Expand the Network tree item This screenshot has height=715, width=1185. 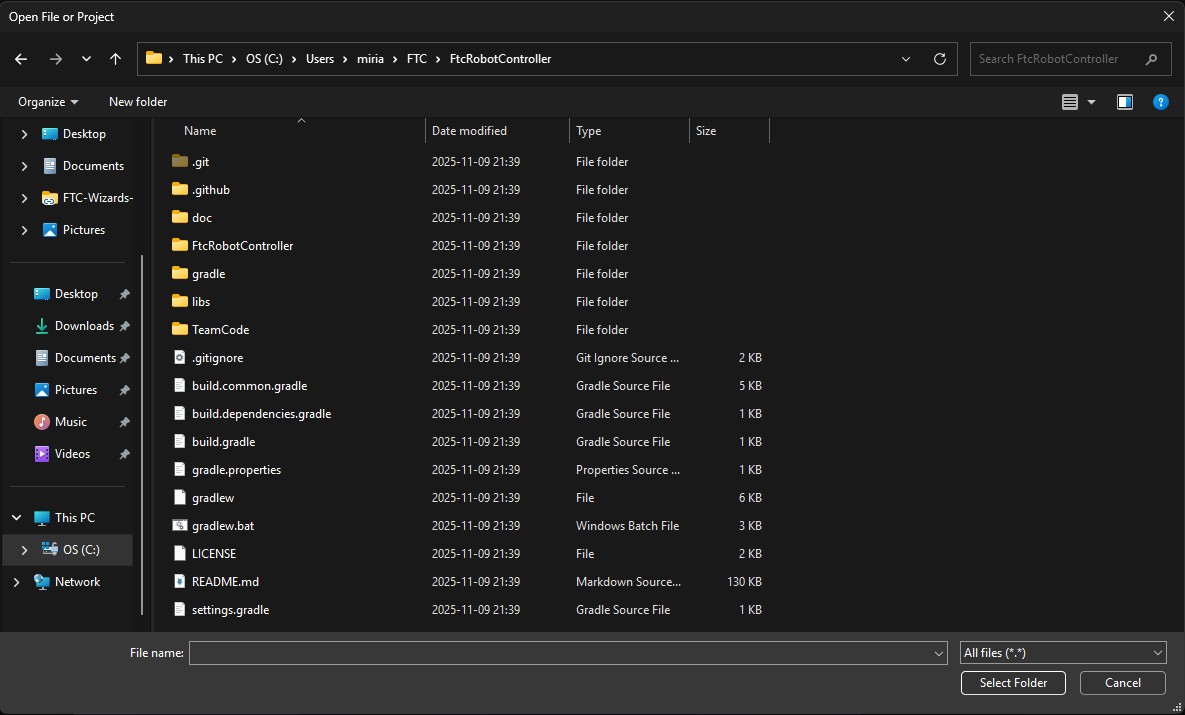[15, 581]
